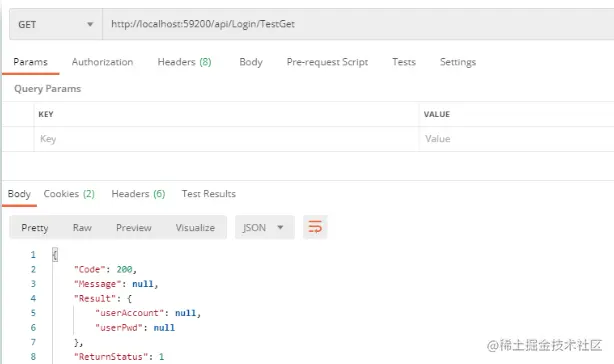Open the Test Results tab

[x=209, y=194]
